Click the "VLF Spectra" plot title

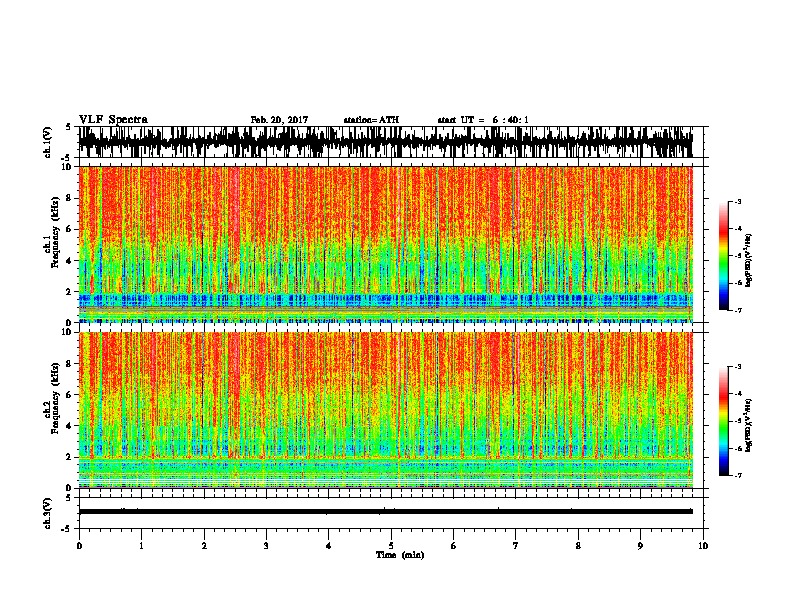pyautogui.click(x=113, y=120)
